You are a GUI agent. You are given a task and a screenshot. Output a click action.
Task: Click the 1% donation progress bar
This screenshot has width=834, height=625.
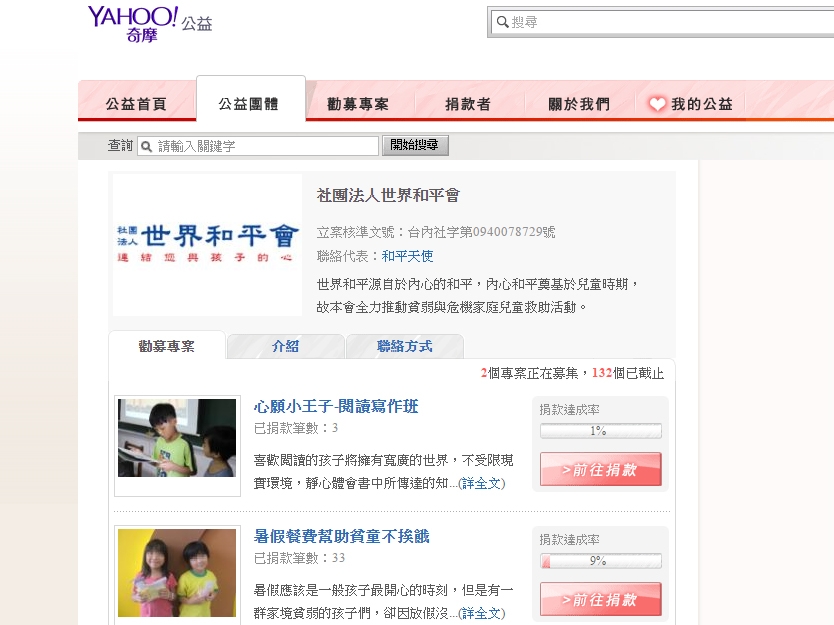pyautogui.click(x=601, y=431)
